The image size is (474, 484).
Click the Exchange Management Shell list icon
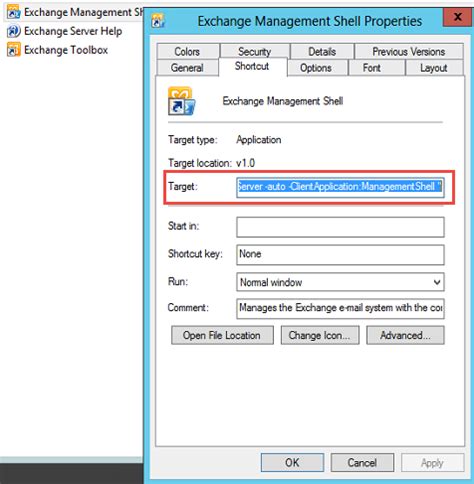(14, 12)
